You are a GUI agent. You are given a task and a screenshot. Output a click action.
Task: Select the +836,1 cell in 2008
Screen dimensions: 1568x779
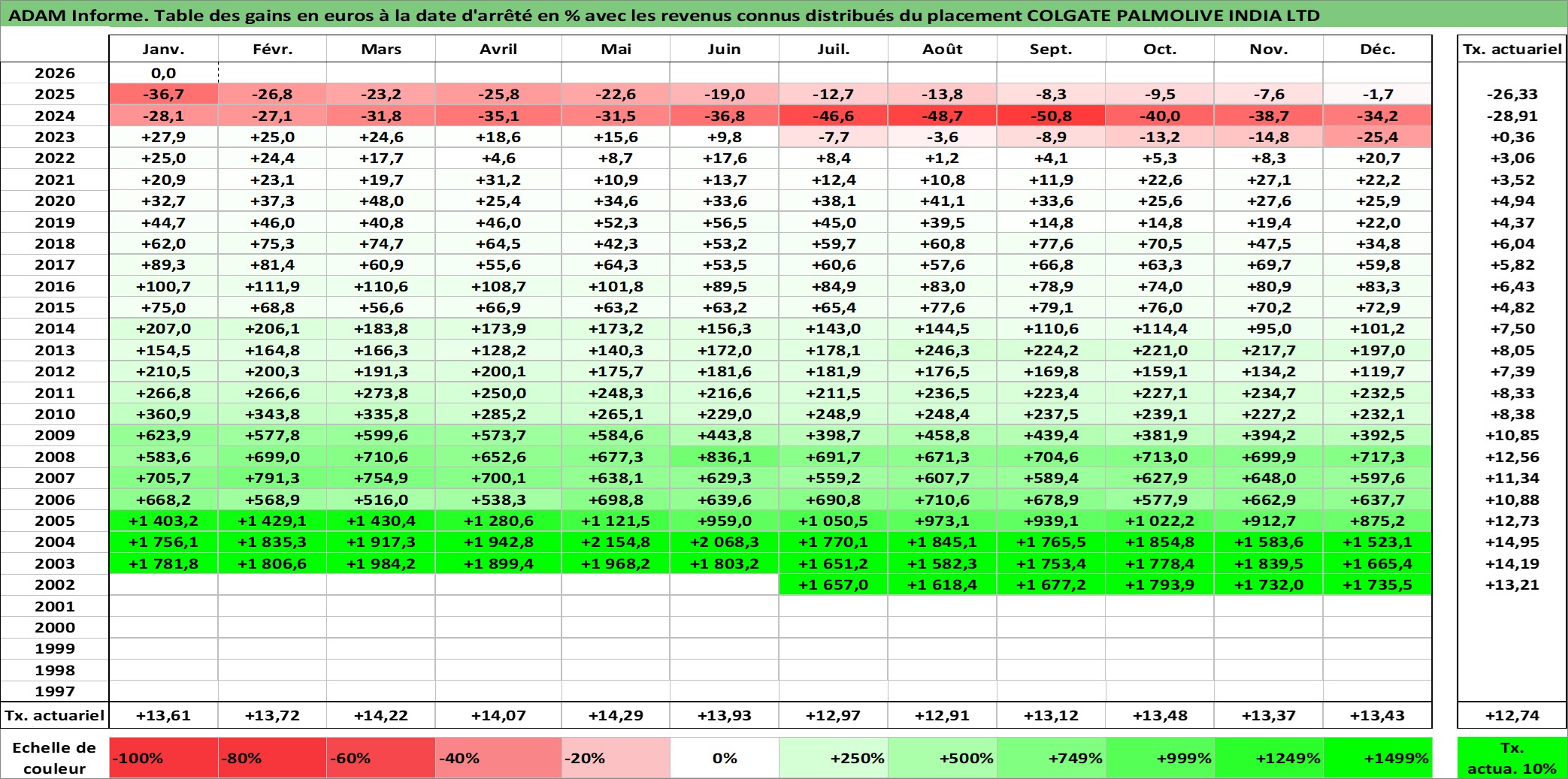pyautogui.click(x=725, y=457)
